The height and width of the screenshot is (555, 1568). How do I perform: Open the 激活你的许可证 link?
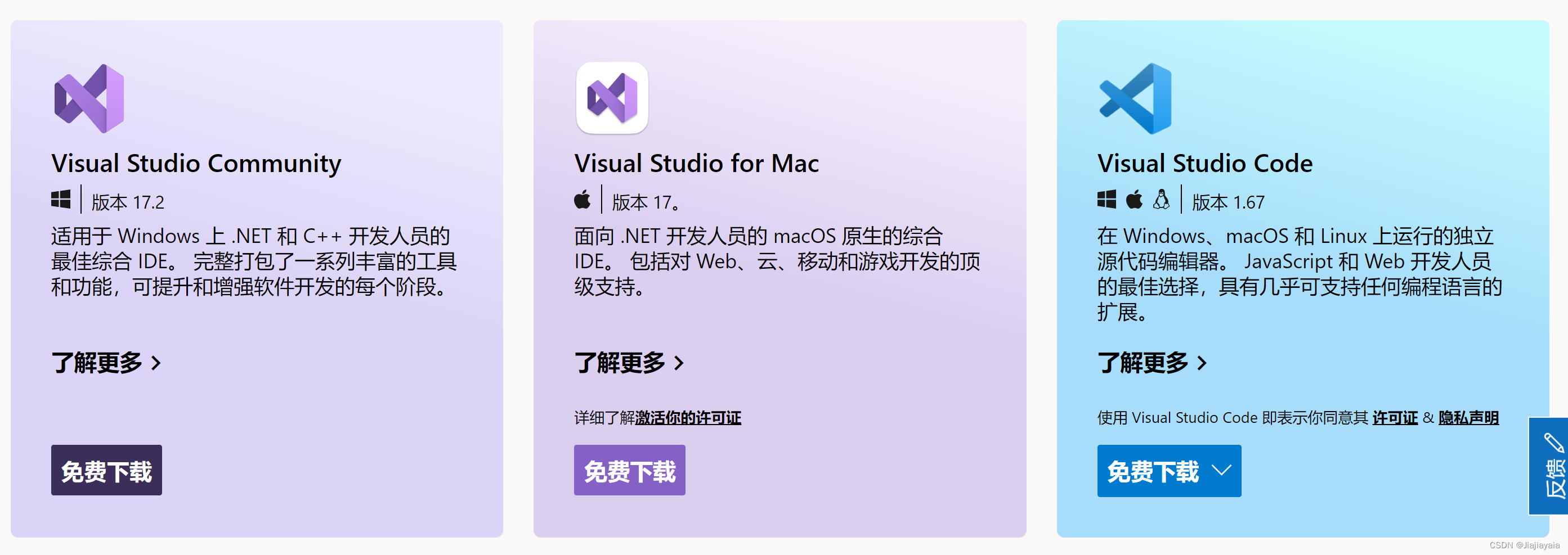click(688, 418)
